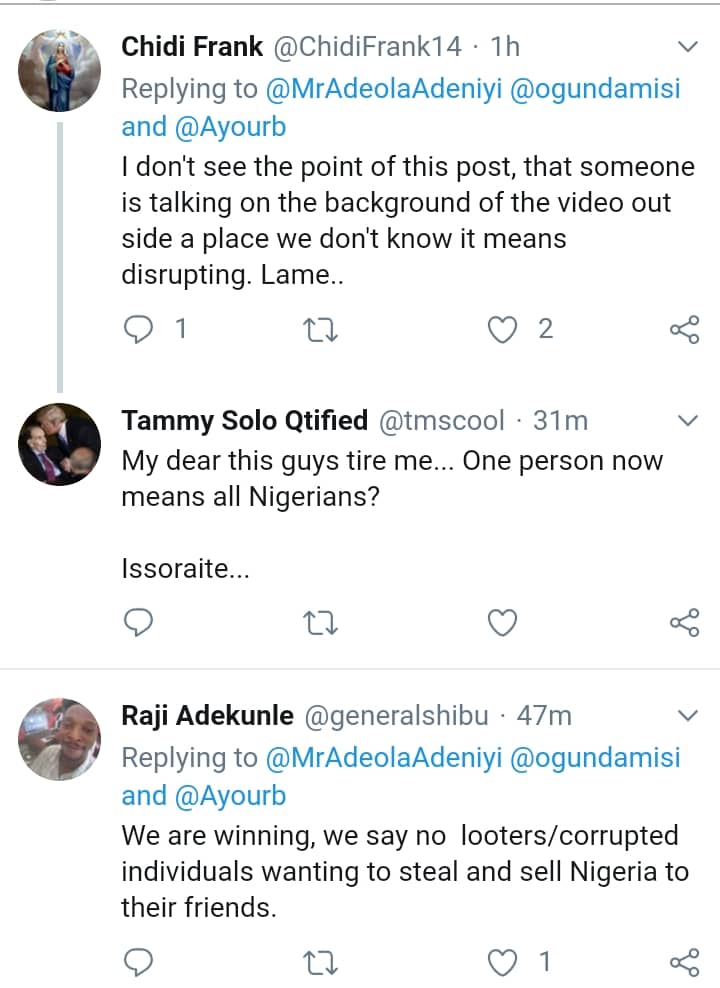This screenshot has height=988, width=720.
Task: Reply to Tammy Solo Qtified's tweet
Action: [x=139, y=623]
